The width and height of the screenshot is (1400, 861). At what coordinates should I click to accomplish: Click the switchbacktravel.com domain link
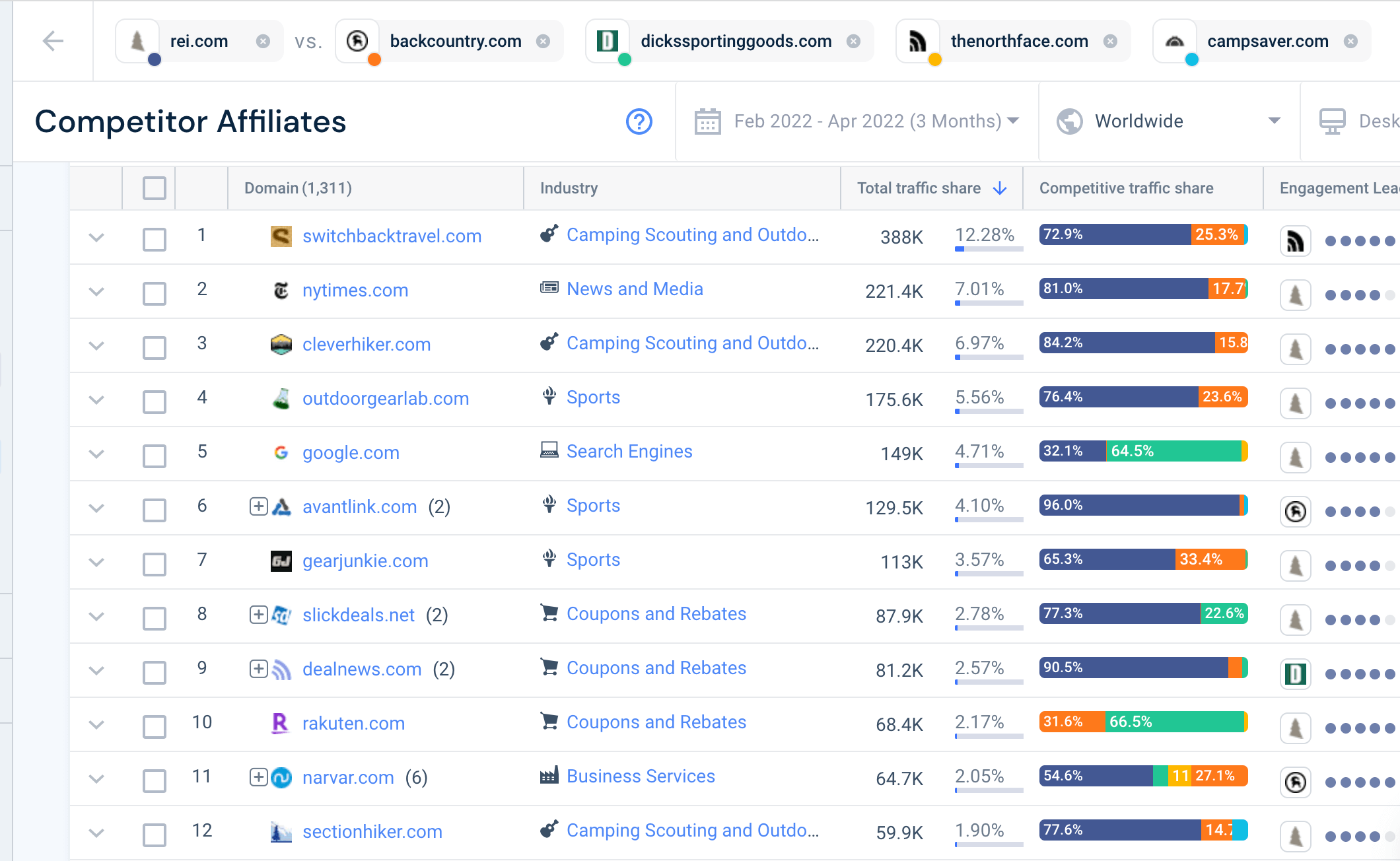click(391, 235)
